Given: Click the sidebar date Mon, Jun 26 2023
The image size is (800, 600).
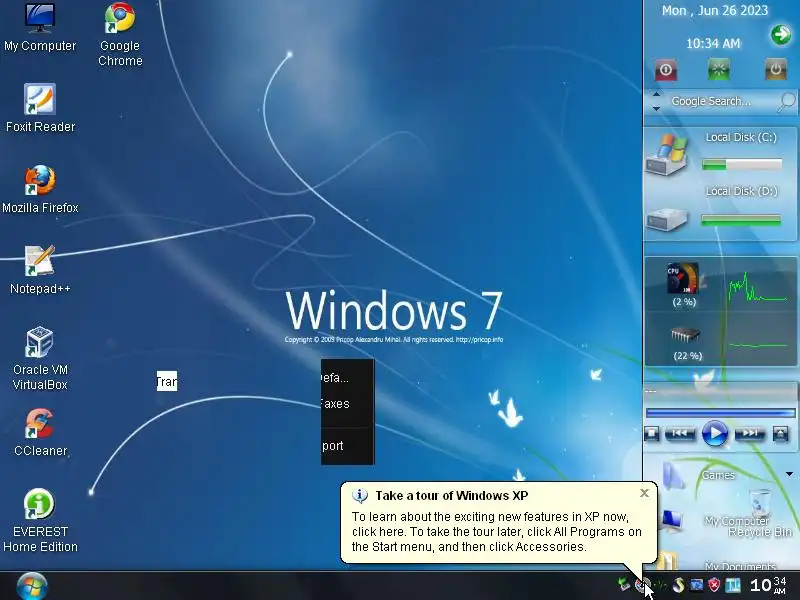Looking at the screenshot, I should (715, 10).
